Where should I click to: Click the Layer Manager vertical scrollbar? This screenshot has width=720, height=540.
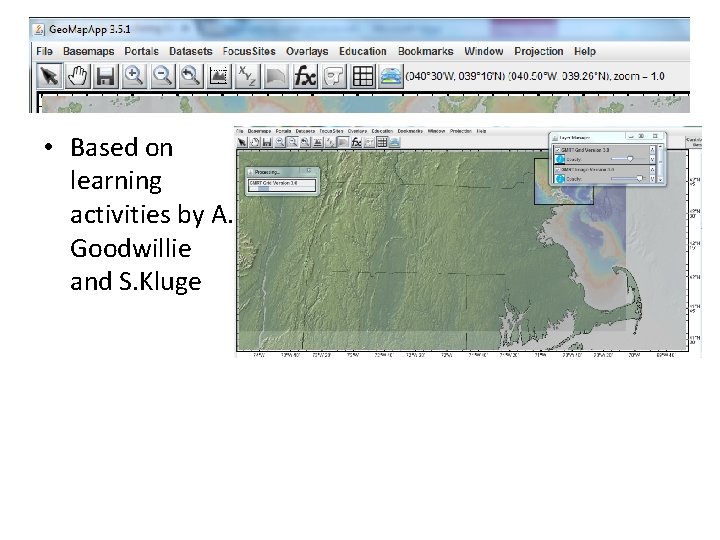tap(661, 163)
